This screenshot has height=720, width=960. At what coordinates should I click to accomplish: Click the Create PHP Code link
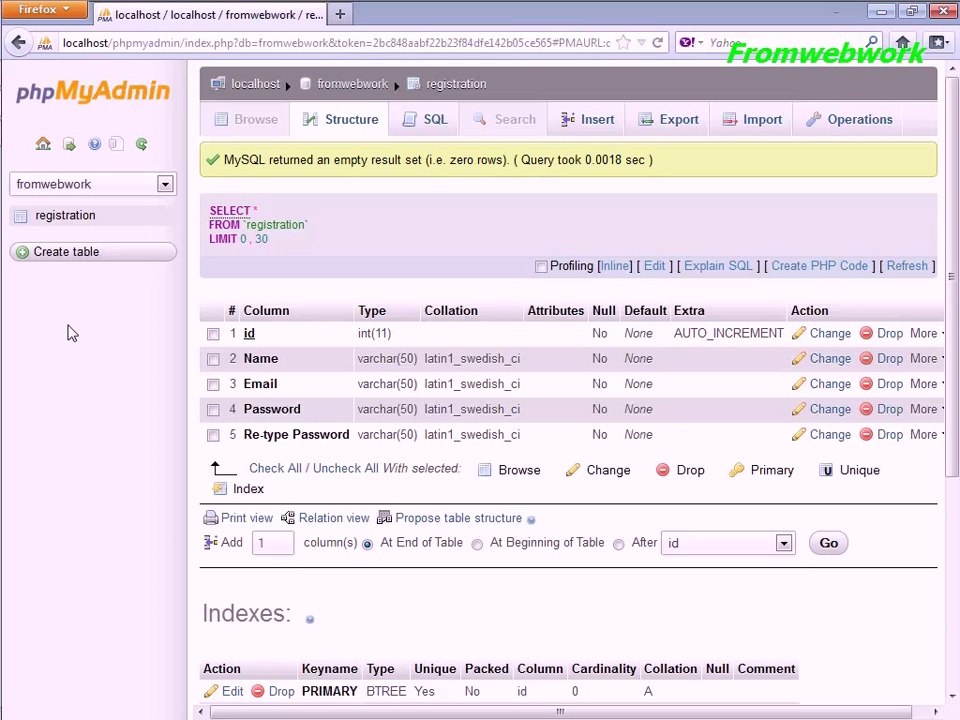tap(819, 266)
